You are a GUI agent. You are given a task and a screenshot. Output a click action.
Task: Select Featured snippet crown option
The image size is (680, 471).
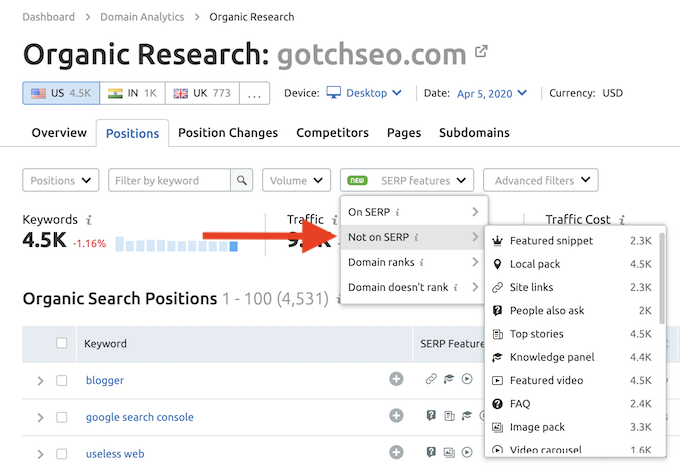pos(550,241)
